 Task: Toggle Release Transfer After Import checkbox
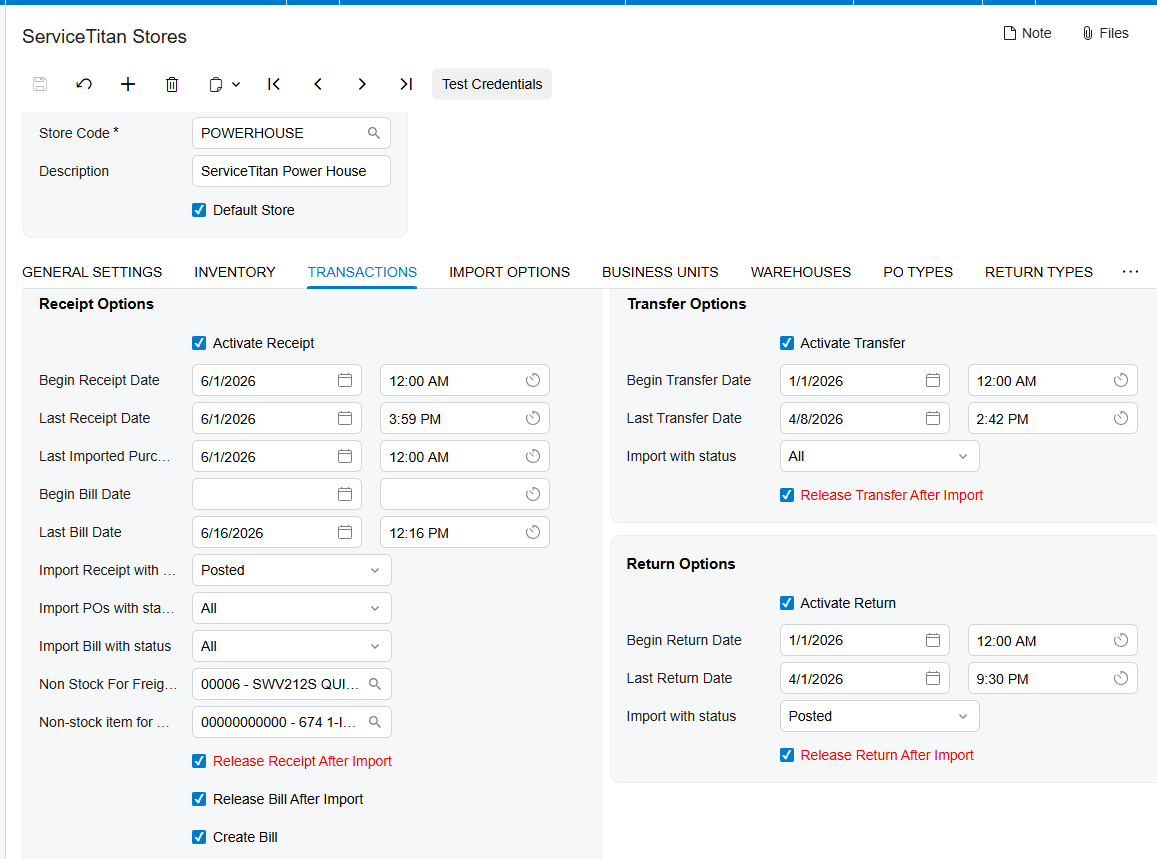[x=787, y=495]
